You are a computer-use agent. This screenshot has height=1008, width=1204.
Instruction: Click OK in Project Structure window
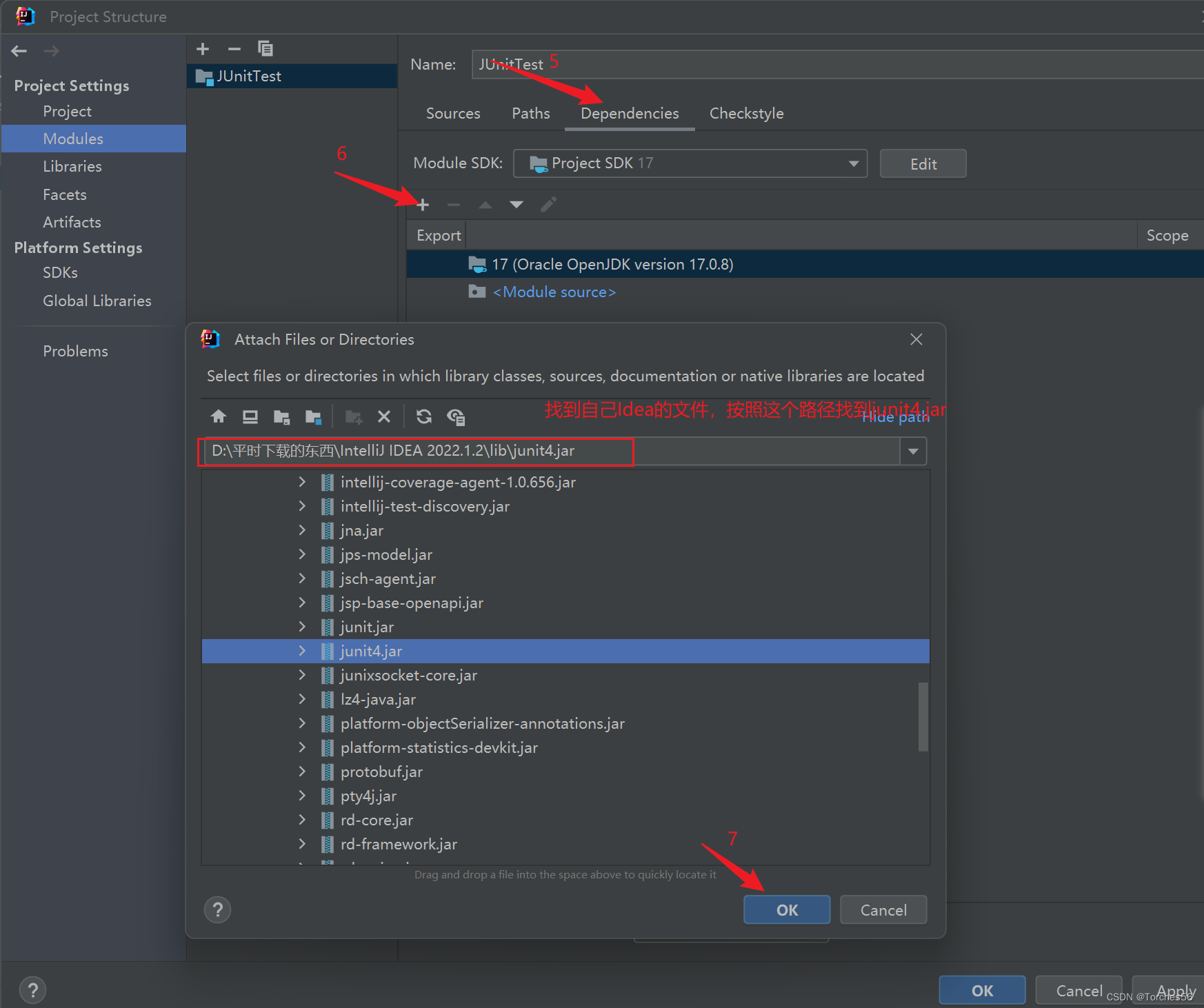[982, 991]
